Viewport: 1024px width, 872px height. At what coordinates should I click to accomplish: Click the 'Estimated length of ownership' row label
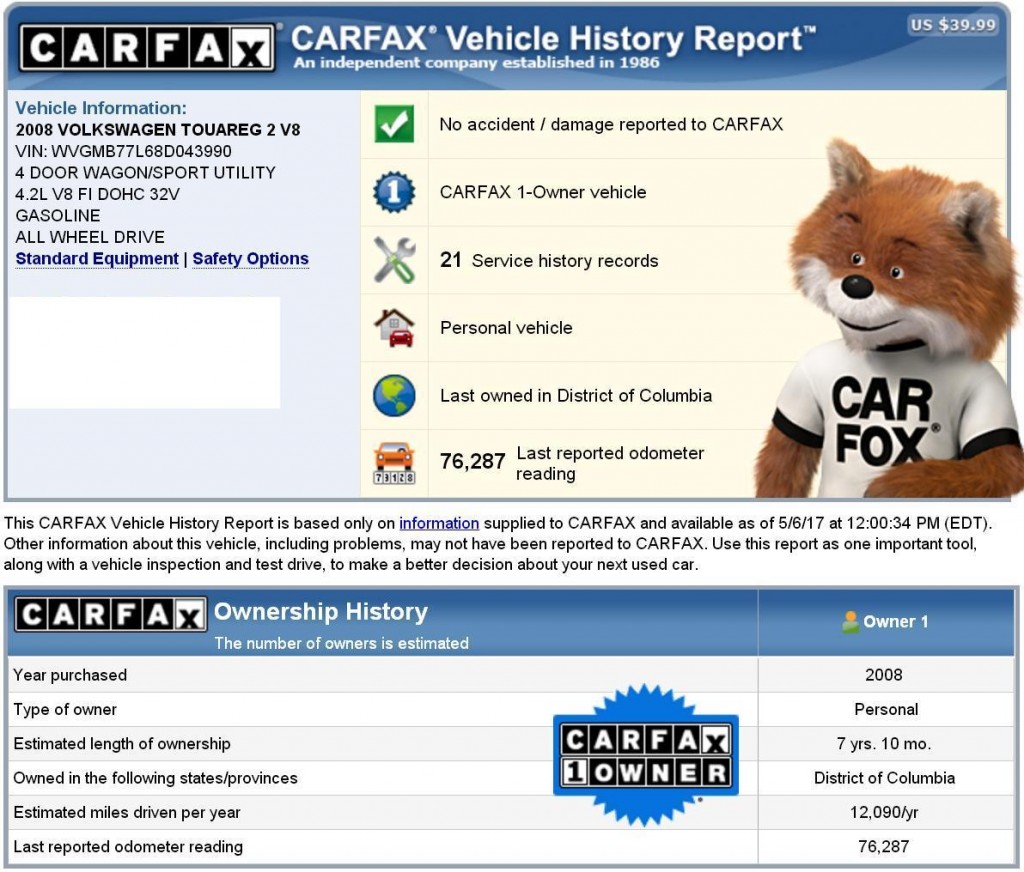121,743
